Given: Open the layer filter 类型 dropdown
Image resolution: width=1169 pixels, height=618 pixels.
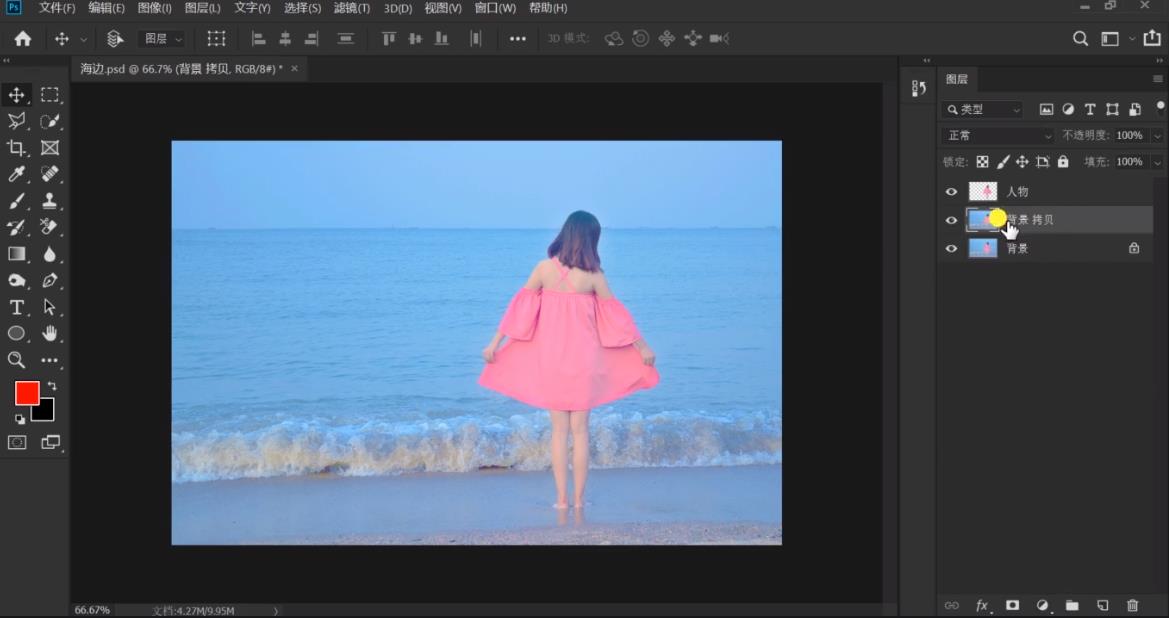Looking at the screenshot, I should coord(983,109).
